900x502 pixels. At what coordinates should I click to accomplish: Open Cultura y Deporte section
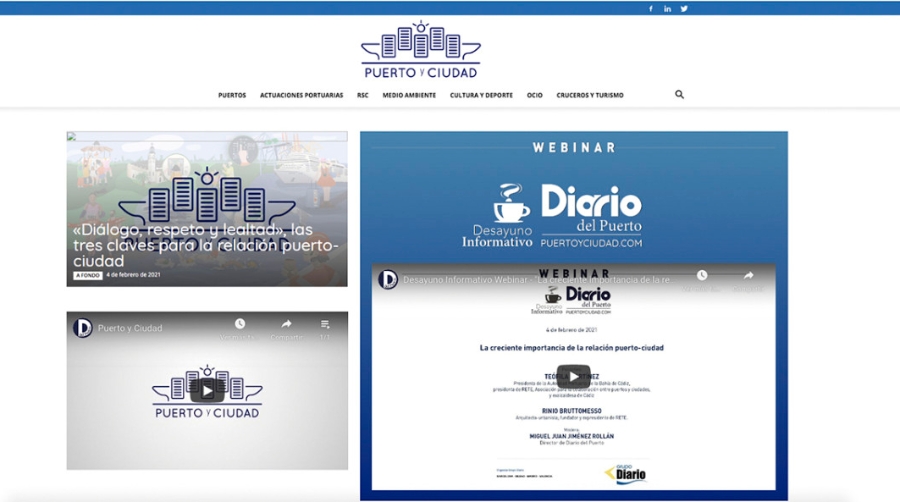[x=481, y=95]
